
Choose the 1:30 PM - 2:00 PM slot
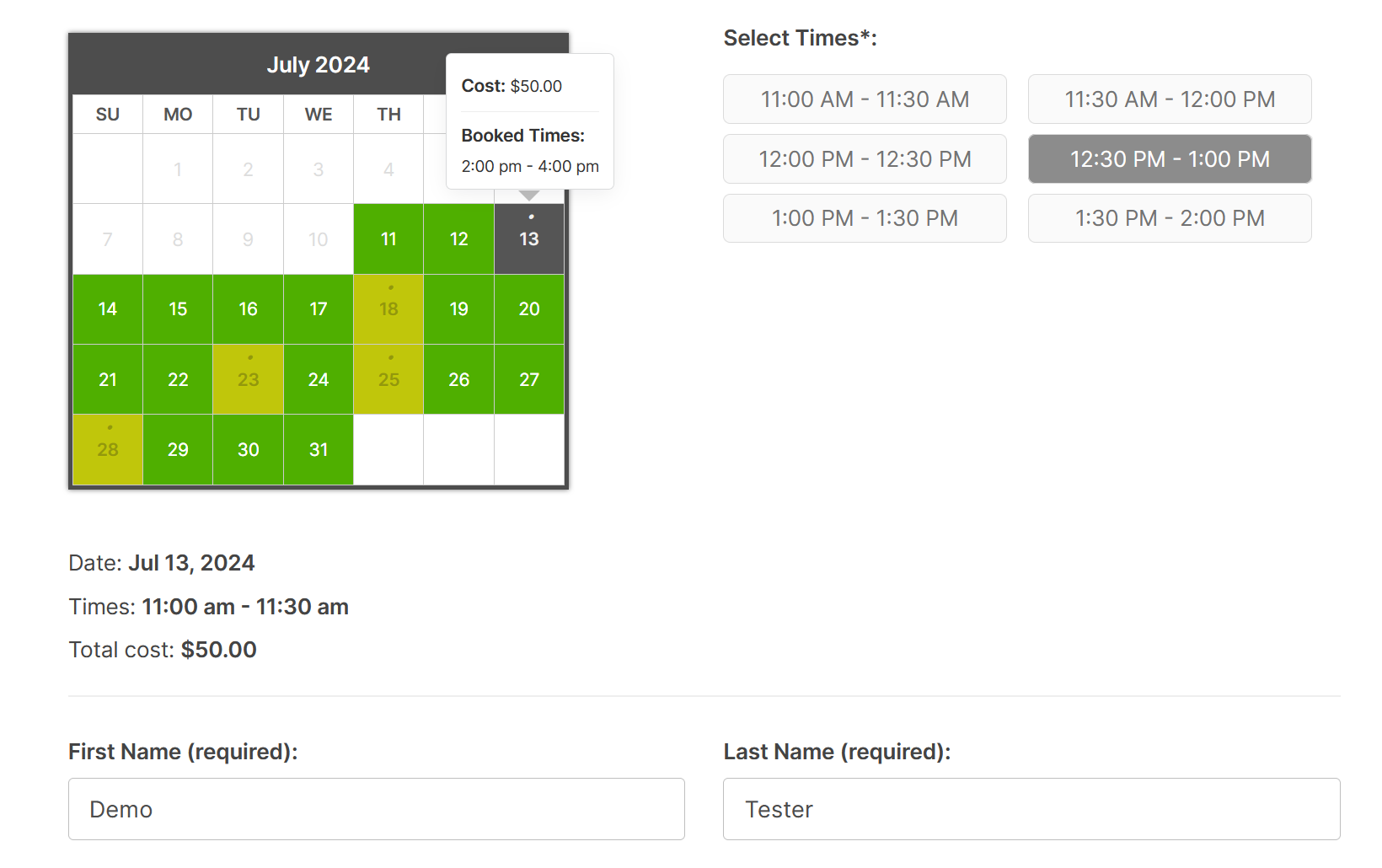pyautogui.click(x=1169, y=218)
